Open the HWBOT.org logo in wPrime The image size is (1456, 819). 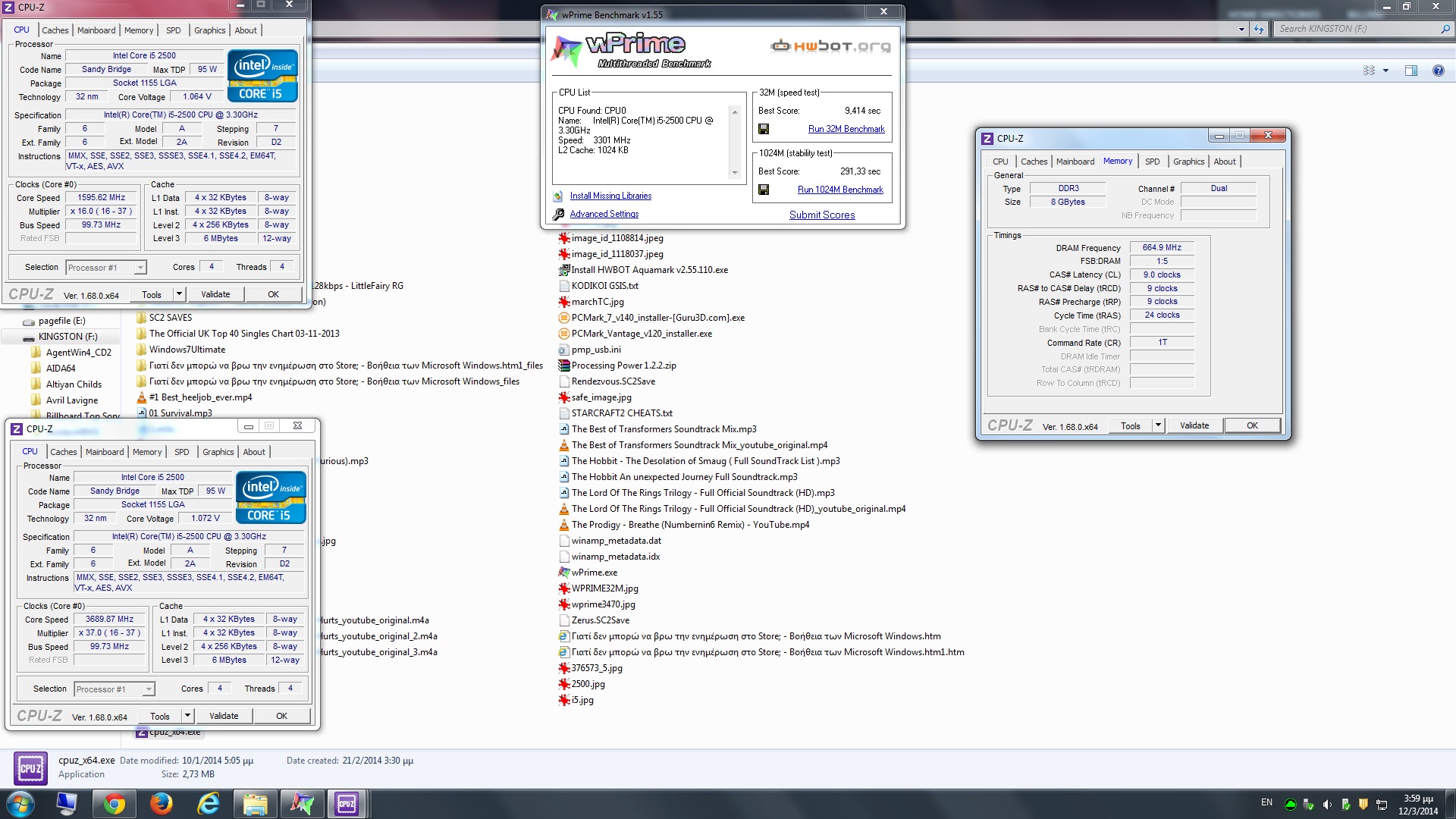click(x=830, y=46)
